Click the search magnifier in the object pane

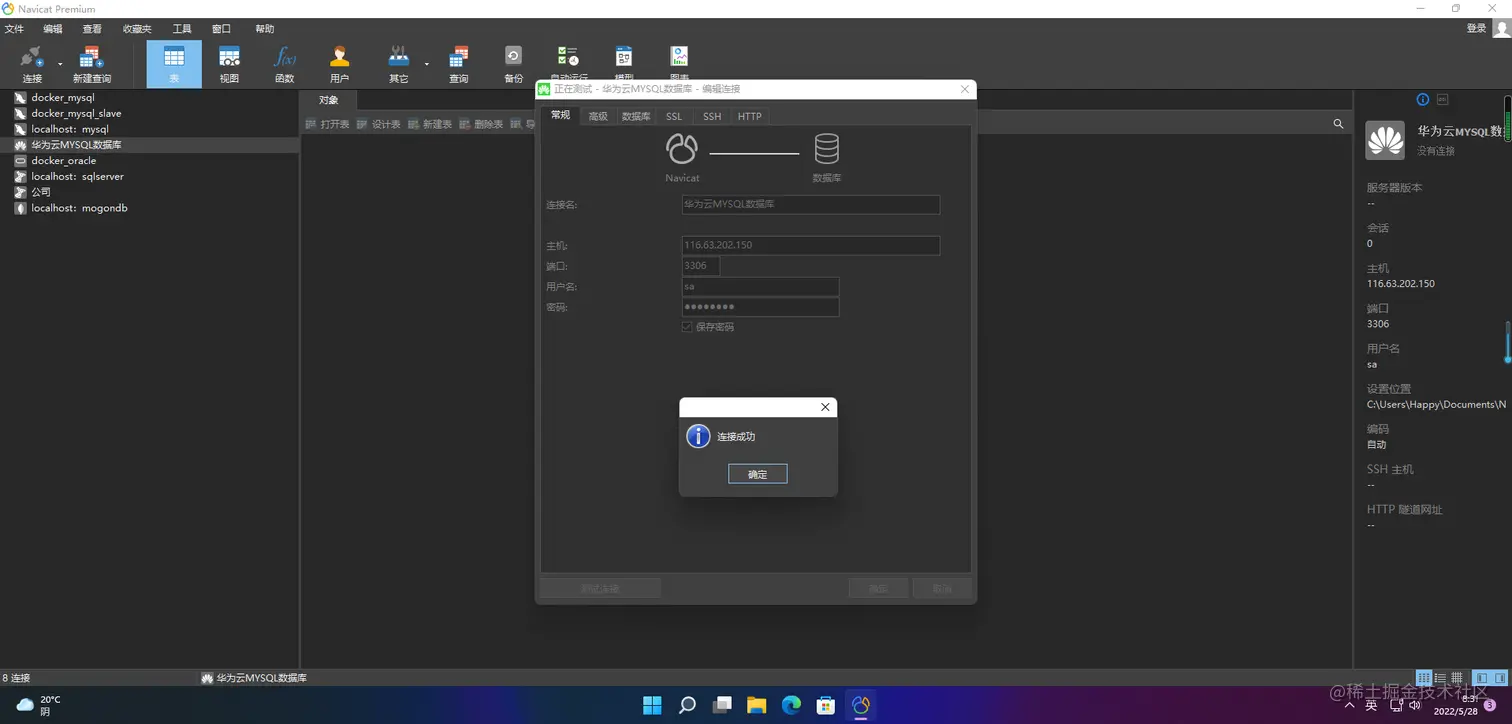point(1338,124)
